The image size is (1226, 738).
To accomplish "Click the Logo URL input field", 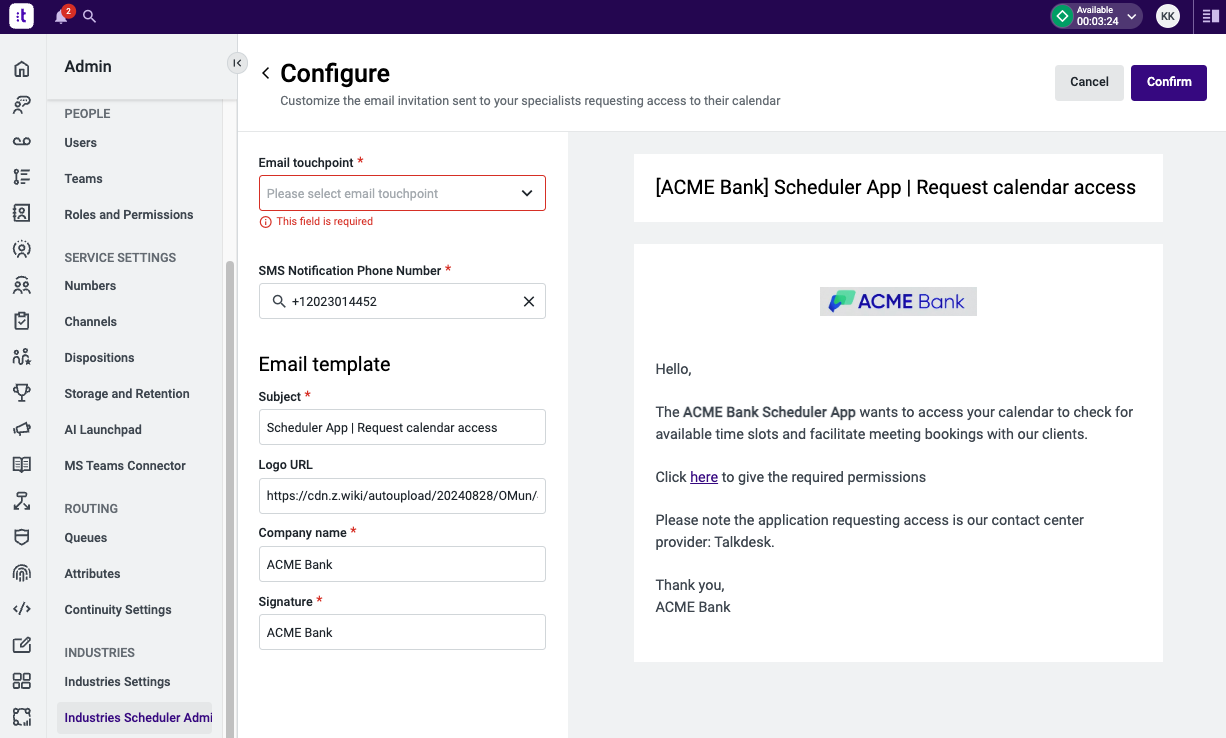I will tap(402, 495).
